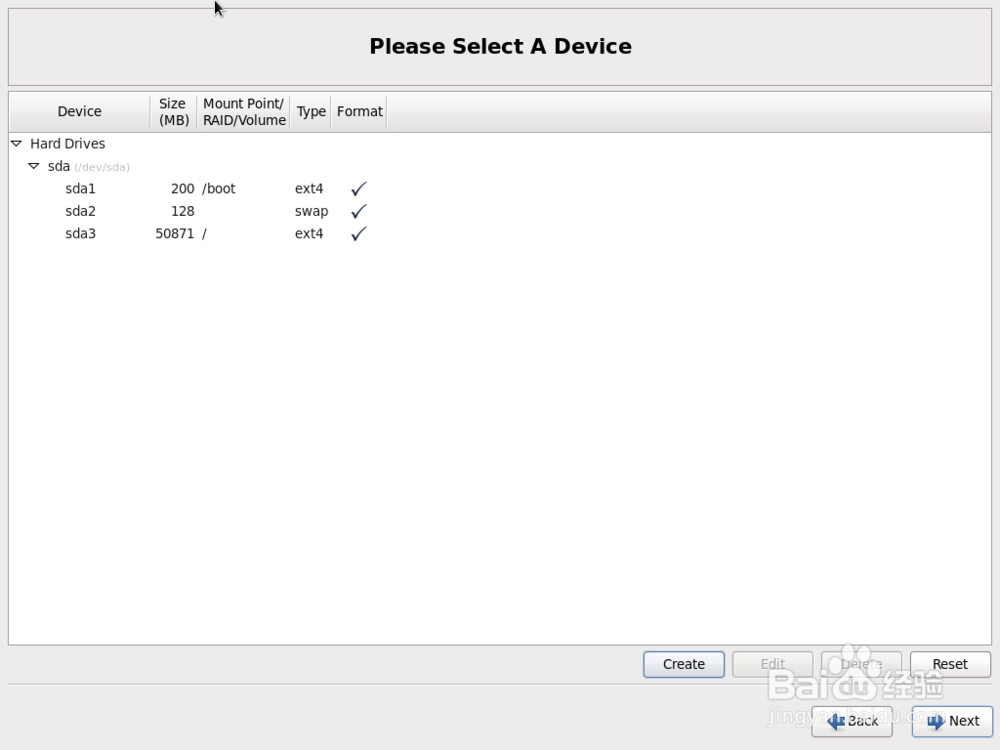This screenshot has width=1000, height=750.
Task: Click the 128 size value
Action: coord(182,211)
